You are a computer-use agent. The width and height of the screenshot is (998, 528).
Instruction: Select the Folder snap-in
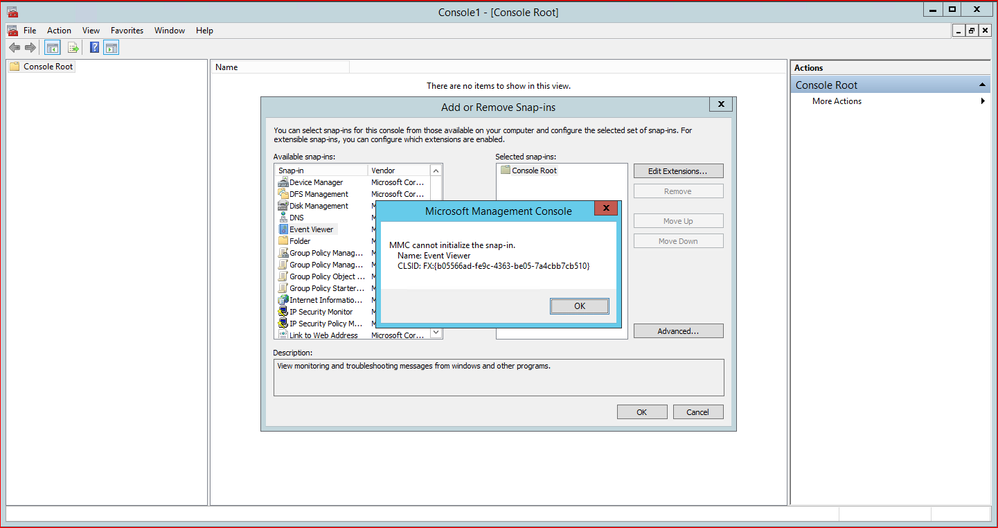coord(300,241)
